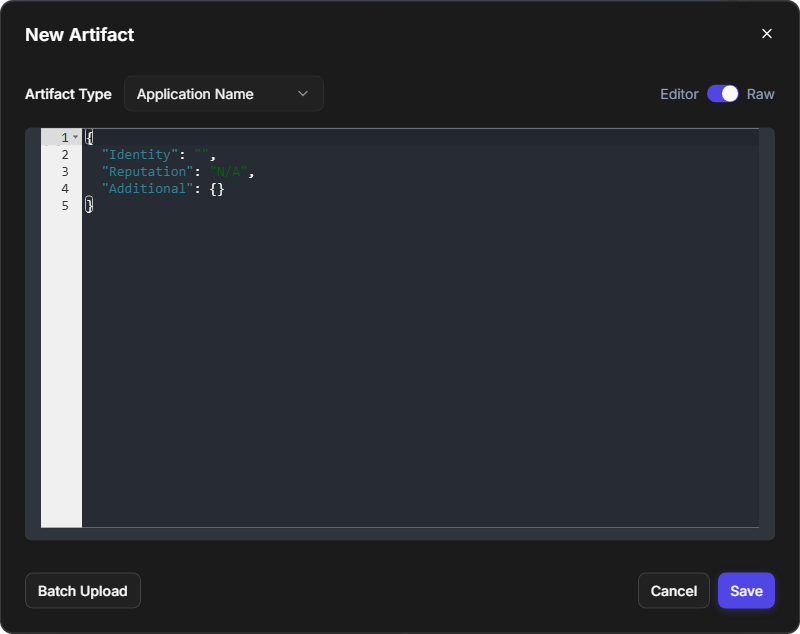Click the "Identity" key in the editor
The height and width of the screenshot is (634, 800).
140,155
